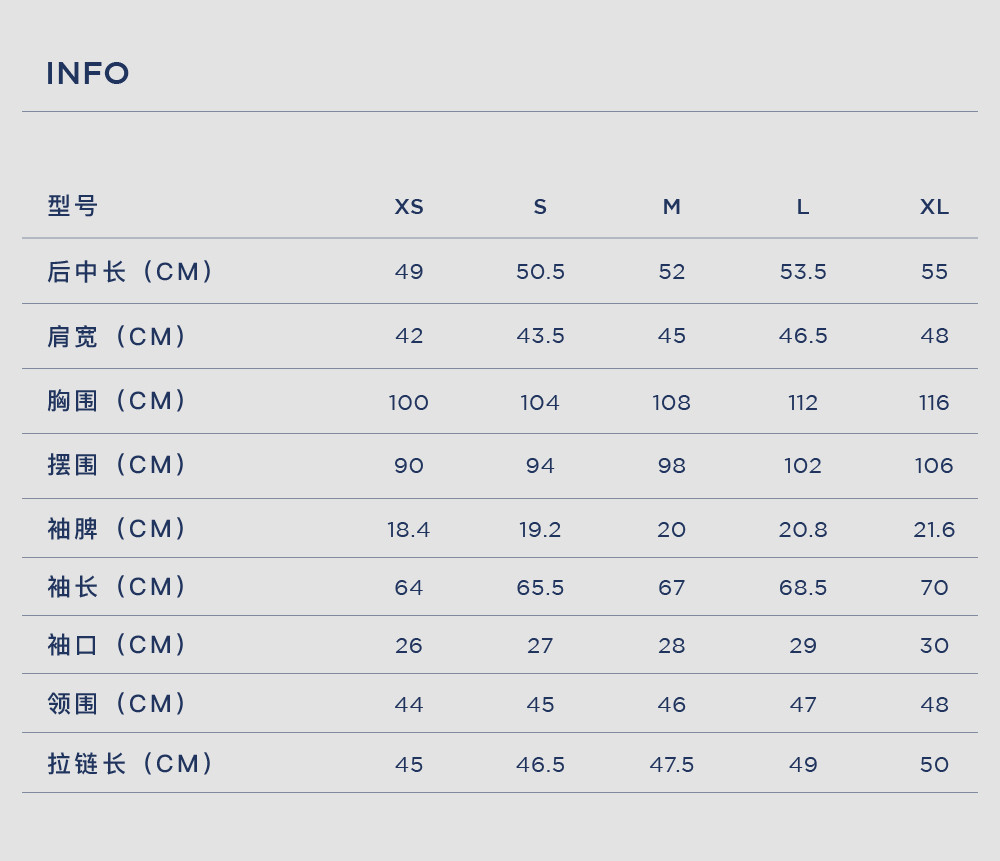The width and height of the screenshot is (1000, 861).
Task: Click the 摆围 (CM) row label
Action: (117, 465)
